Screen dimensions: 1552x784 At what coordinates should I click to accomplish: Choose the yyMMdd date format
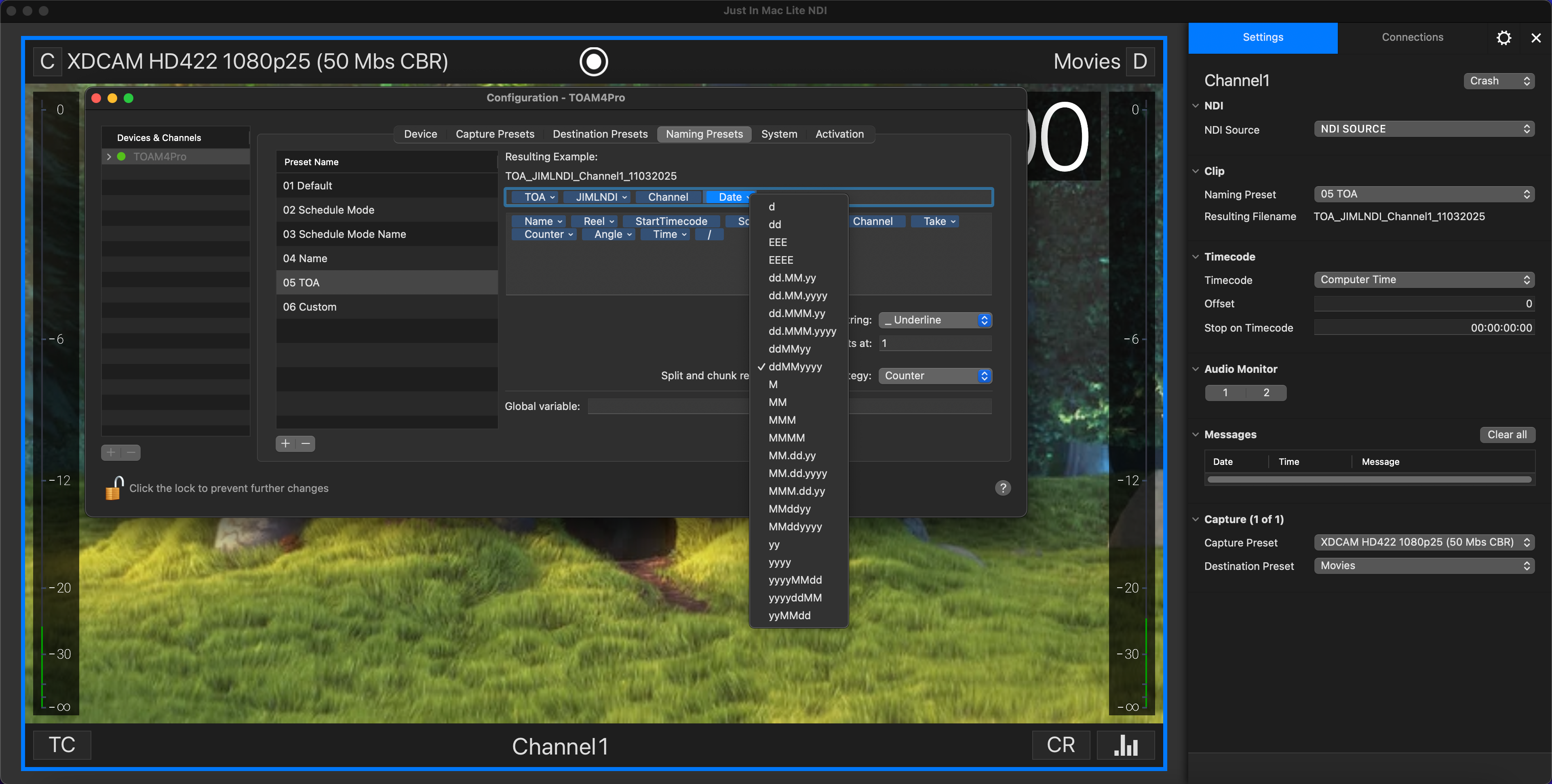point(798,616)
